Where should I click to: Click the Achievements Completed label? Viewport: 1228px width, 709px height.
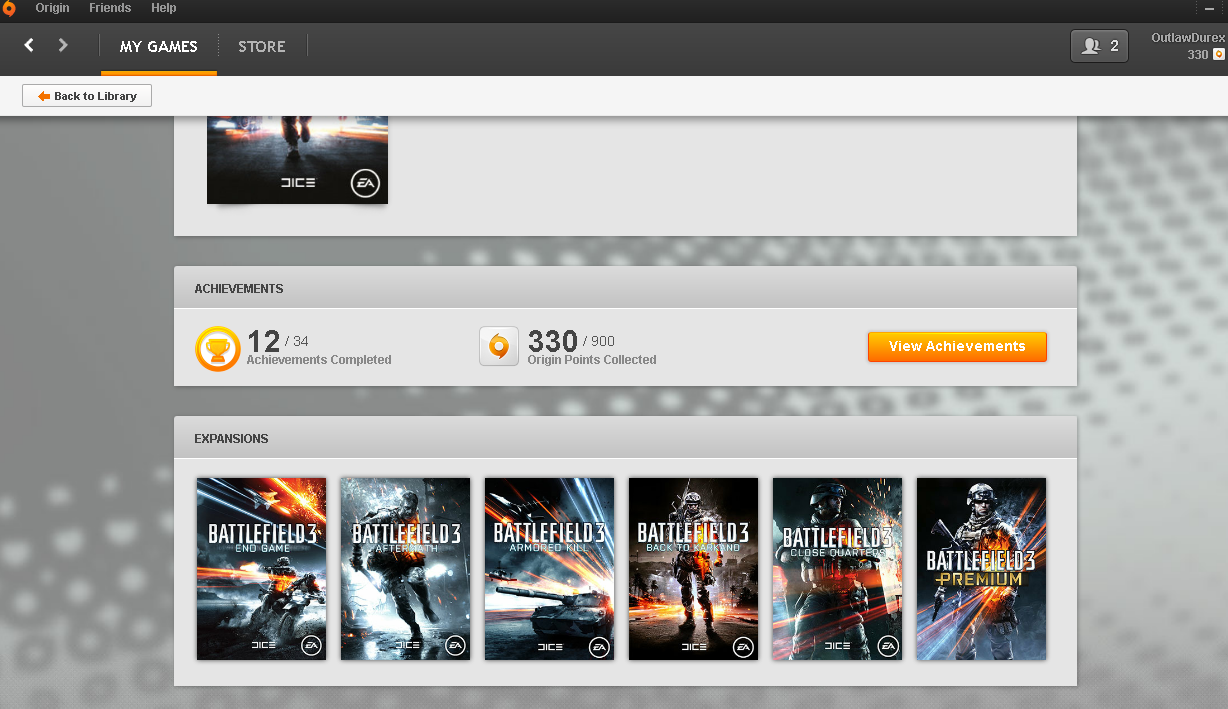coord(319,360)
